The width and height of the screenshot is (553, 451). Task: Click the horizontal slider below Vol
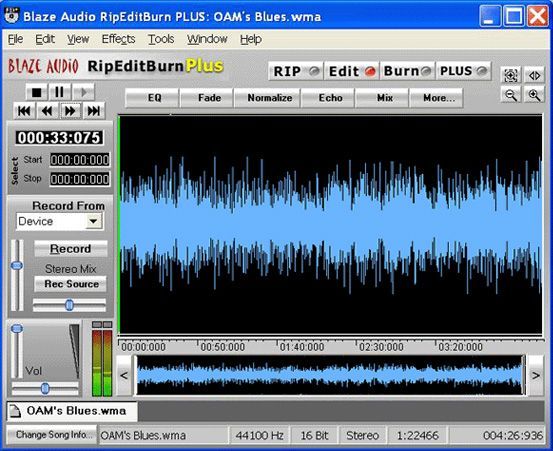coord(45,388)
